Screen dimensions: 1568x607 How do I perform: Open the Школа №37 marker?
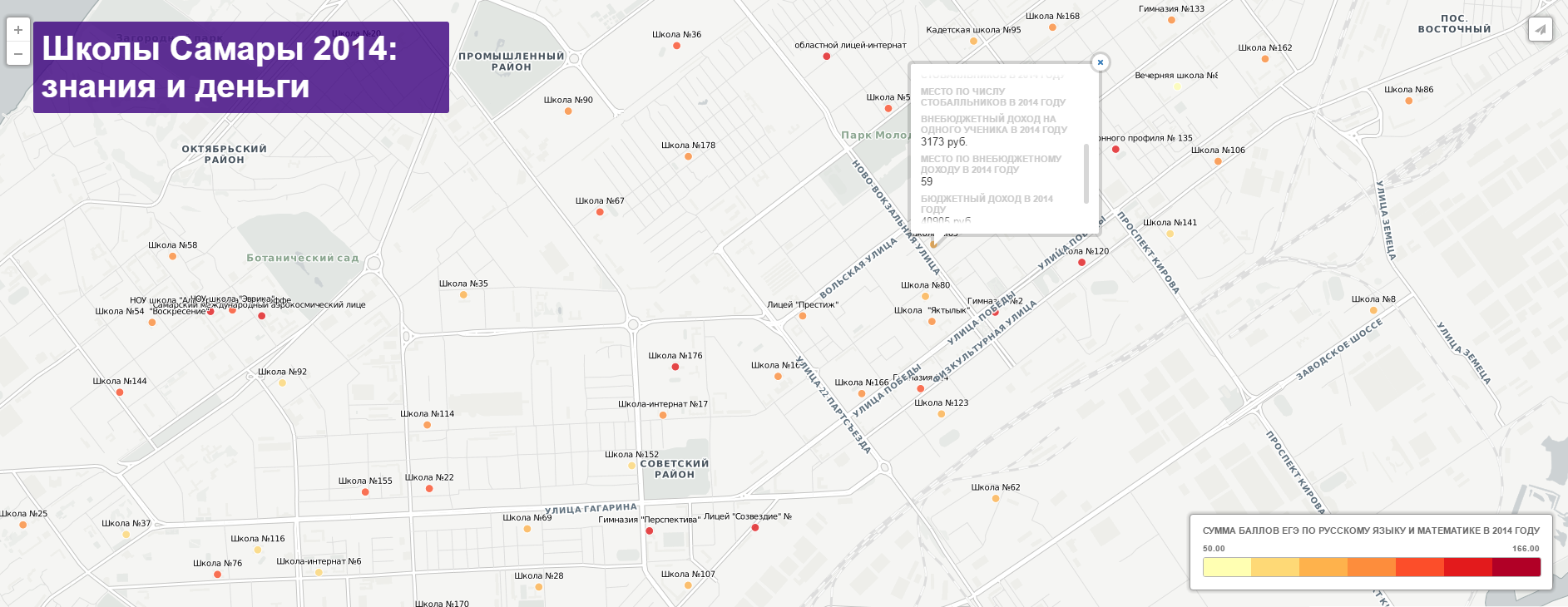[x=126, y=535]
